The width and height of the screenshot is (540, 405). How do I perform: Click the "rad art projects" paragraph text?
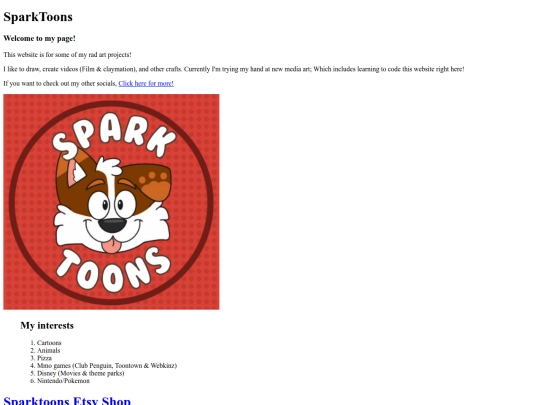67,55
